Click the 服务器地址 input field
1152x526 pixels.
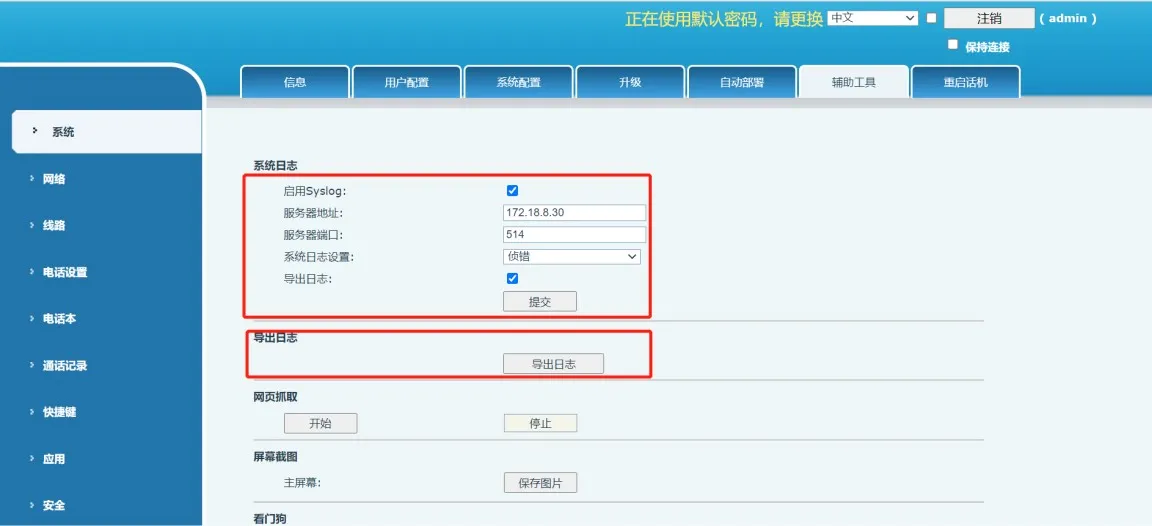pyautogui.click(x=574, y=213)
